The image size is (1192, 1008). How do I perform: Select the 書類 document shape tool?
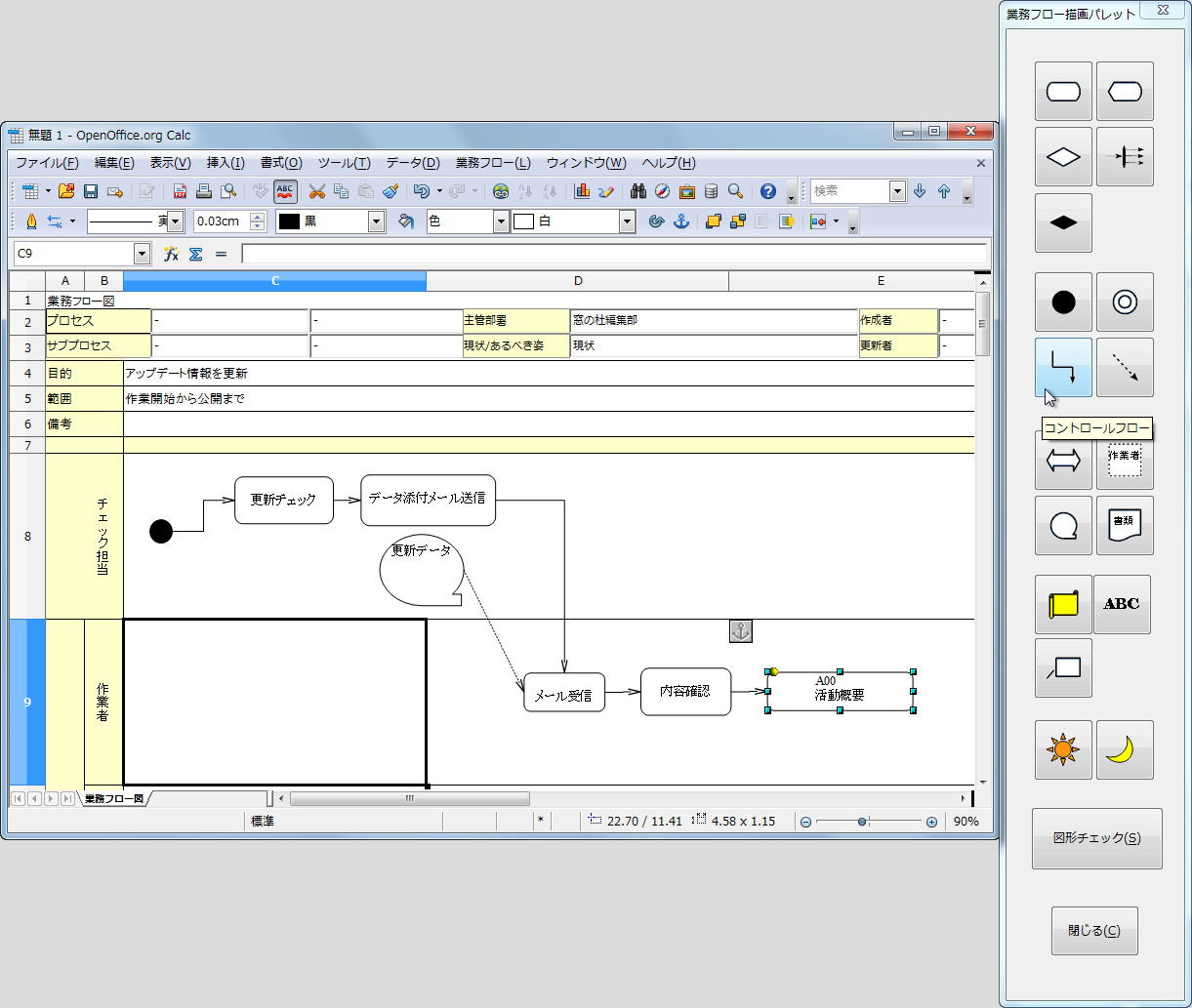pyautogui.click(x=1125, y=525)
